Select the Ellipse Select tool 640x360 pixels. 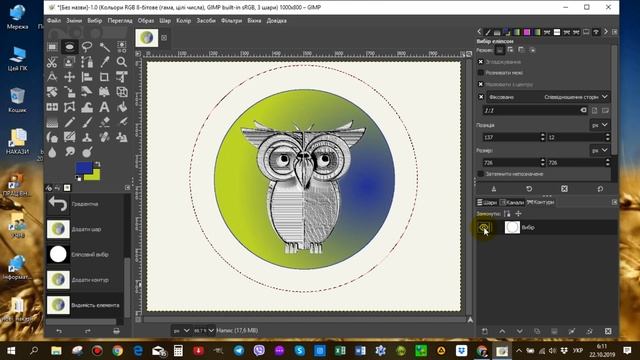(x=70, y=47)
